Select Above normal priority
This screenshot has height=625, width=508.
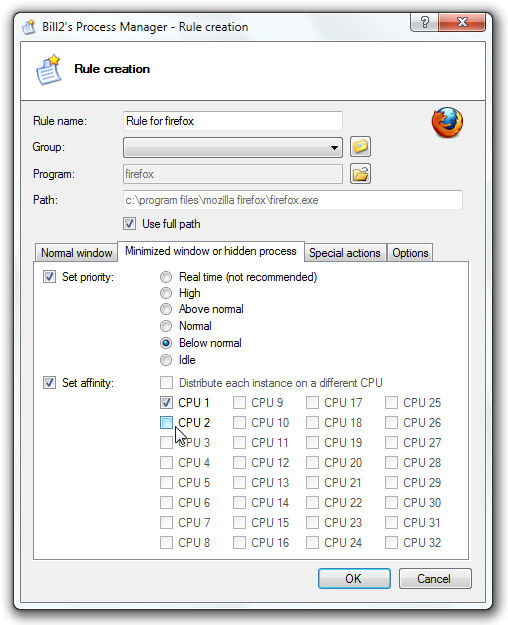click(x=166, y=309)
